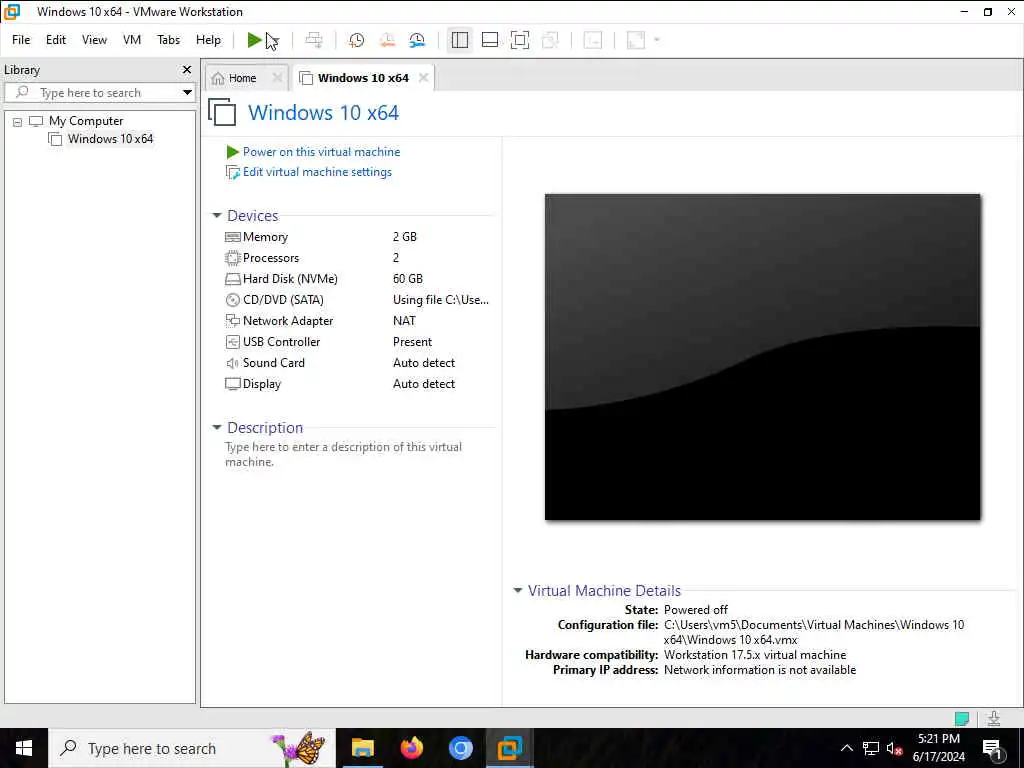Click the Library search input field

pyautogui.click(x=98, y=93)
